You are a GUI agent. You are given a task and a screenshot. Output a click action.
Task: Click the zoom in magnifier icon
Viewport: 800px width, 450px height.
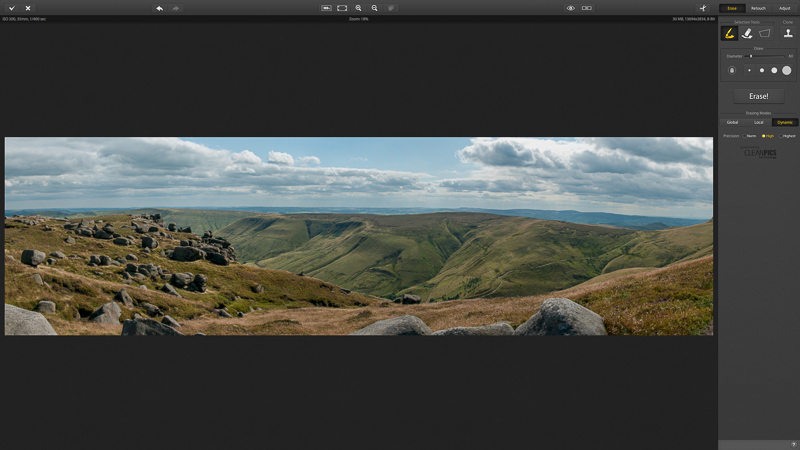tap(358, 8)
